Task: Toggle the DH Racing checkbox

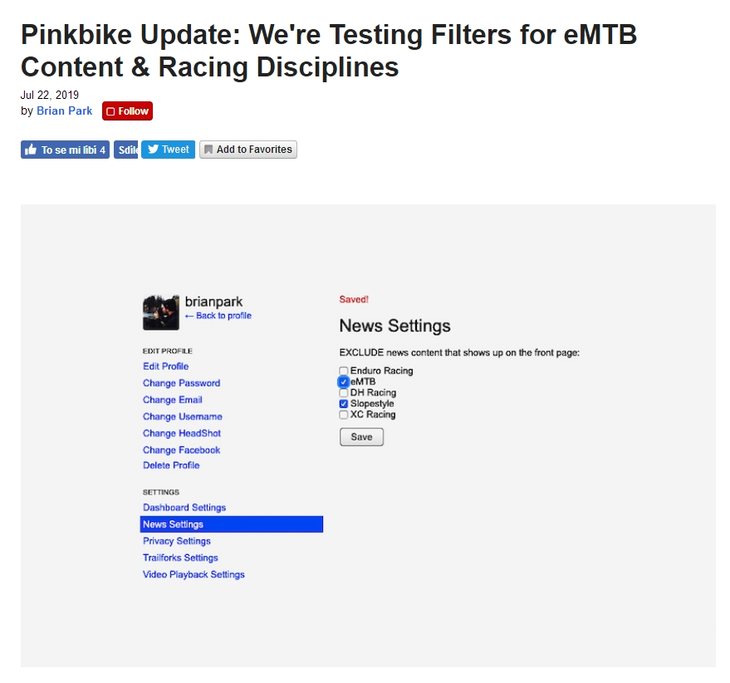Action: point(344,393)
